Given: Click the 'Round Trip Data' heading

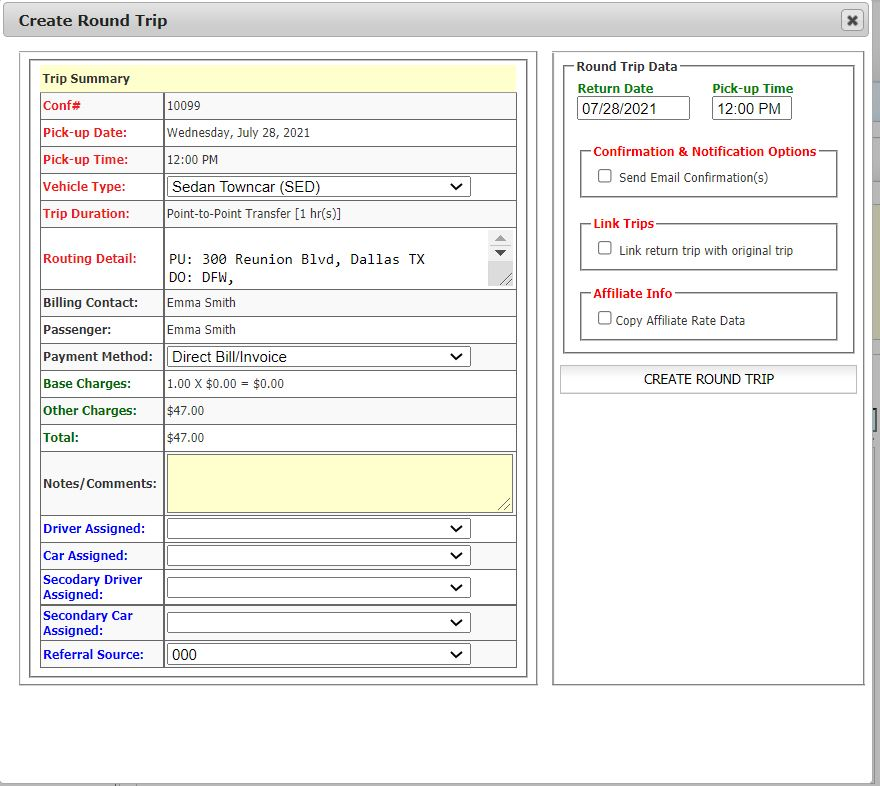Looking at the screenshot, I should tap(627, 66).
